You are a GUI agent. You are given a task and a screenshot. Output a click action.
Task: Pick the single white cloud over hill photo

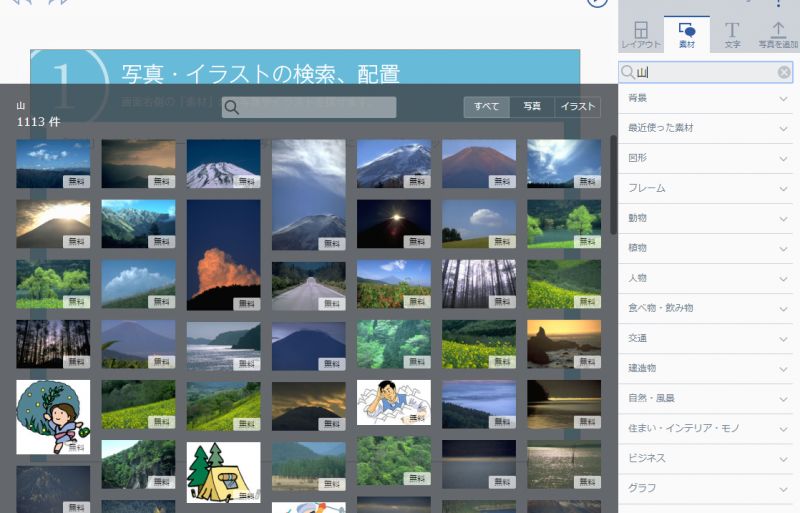tap(479, 224)
